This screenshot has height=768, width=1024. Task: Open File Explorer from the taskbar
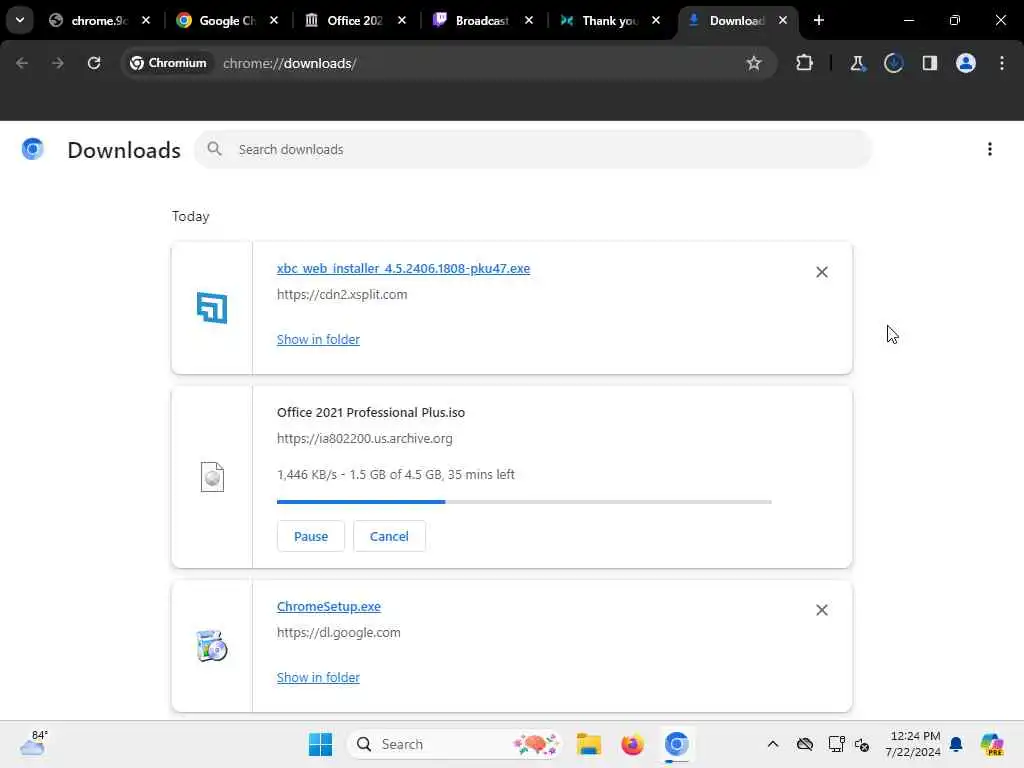point(588,744)
